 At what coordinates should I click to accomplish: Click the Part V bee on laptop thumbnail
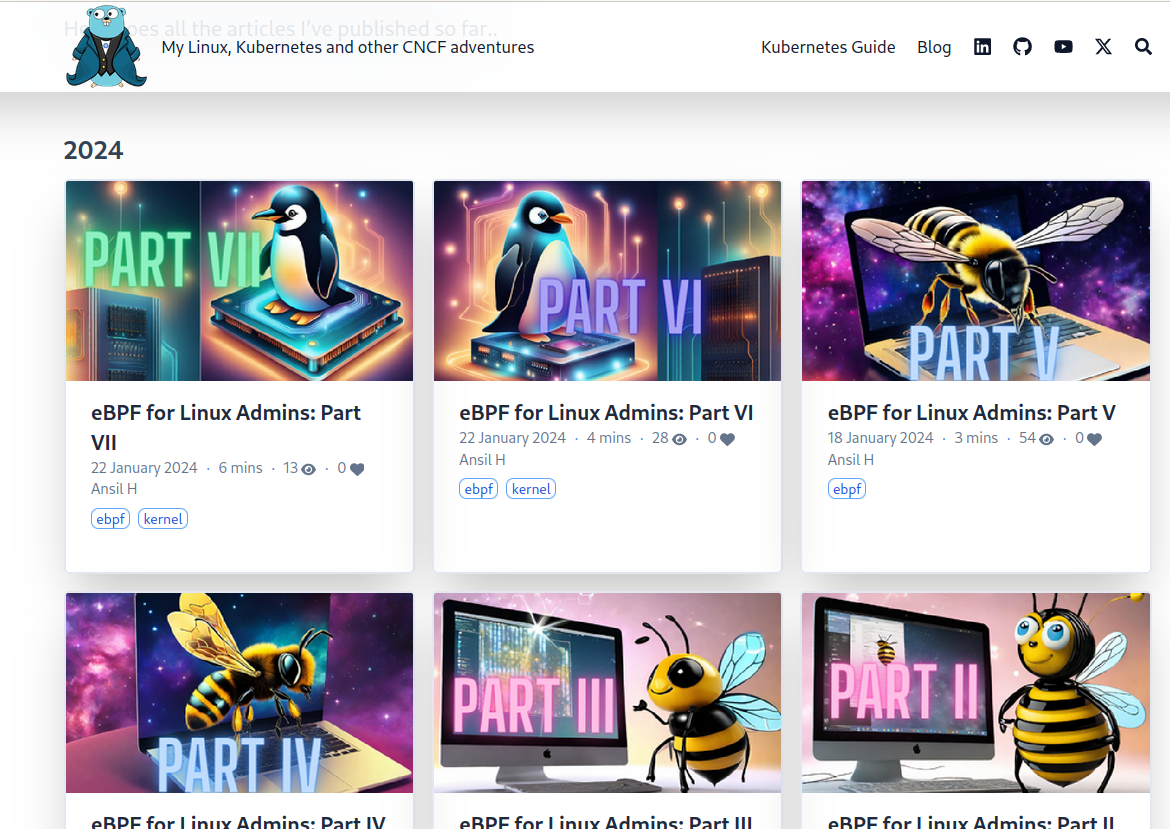point(976,281)
